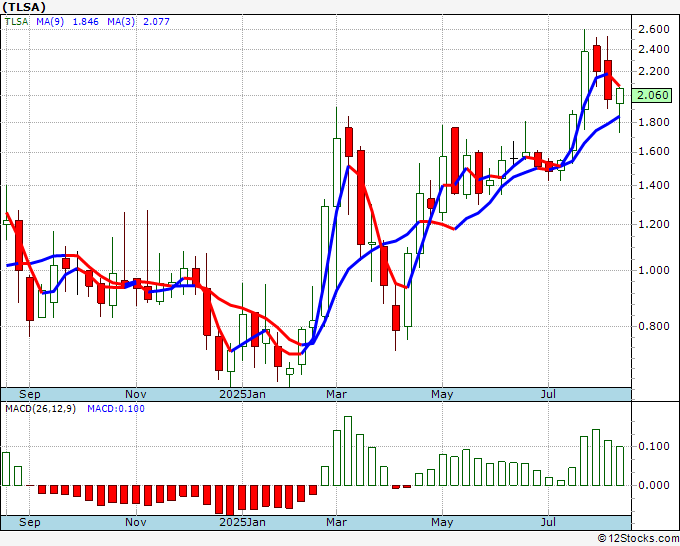Click the tall green candle peaking at 2.600
This screenshot has width=680, height=546.
pos(585,80)
